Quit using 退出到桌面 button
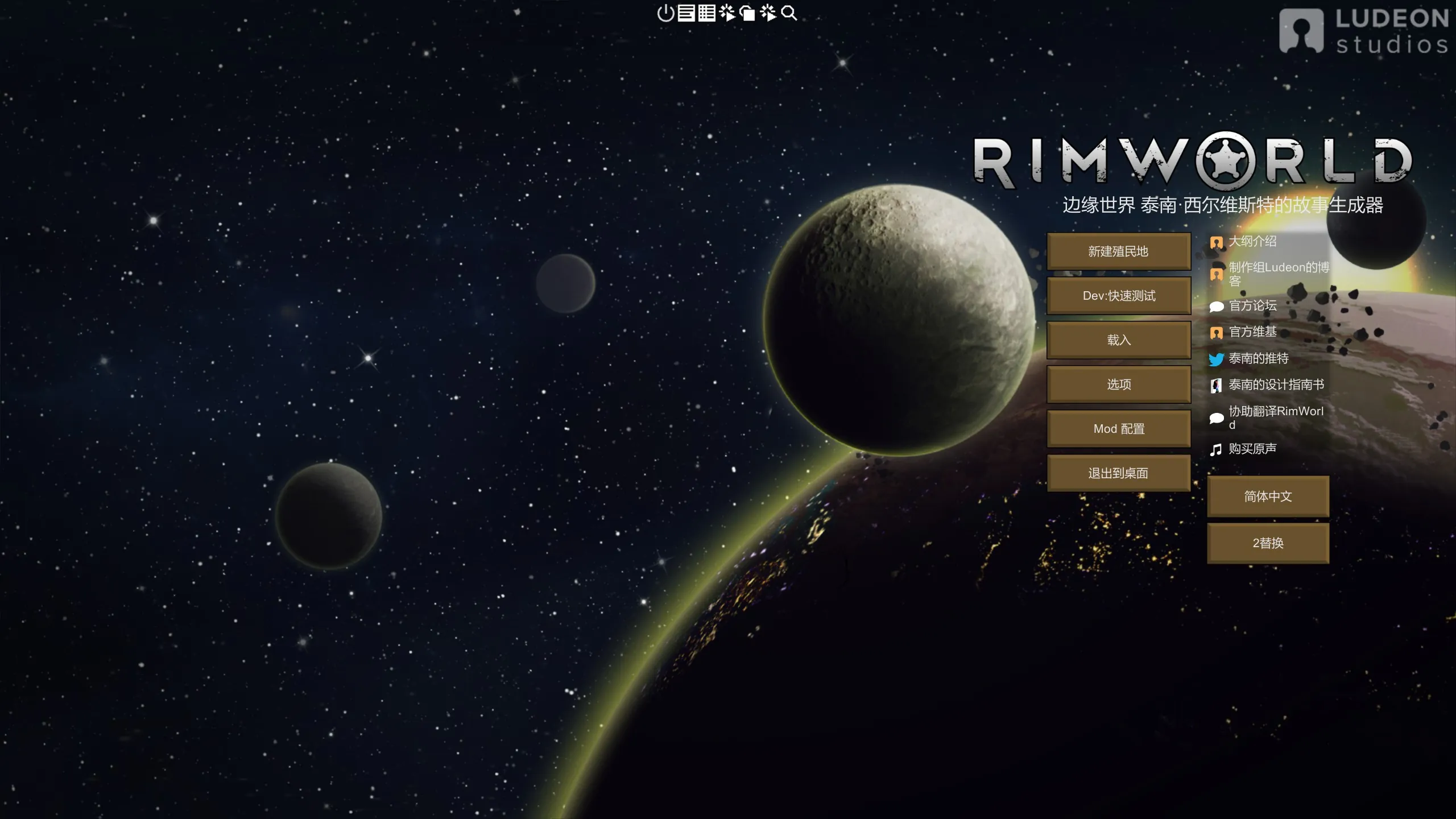Viewport: 1456px width, 819px height. pyautogui.click(x=1118, y=473)
